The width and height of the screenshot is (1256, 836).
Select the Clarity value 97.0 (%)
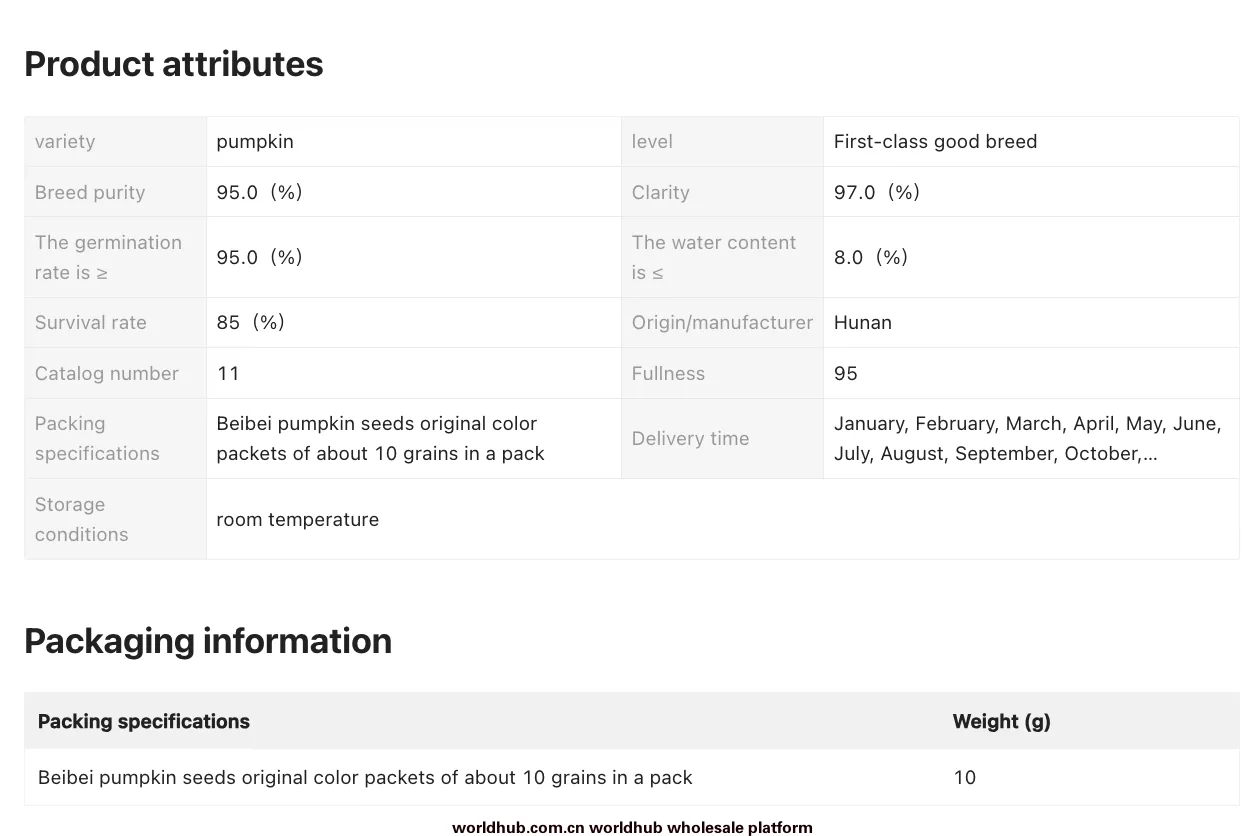(877, 192)
